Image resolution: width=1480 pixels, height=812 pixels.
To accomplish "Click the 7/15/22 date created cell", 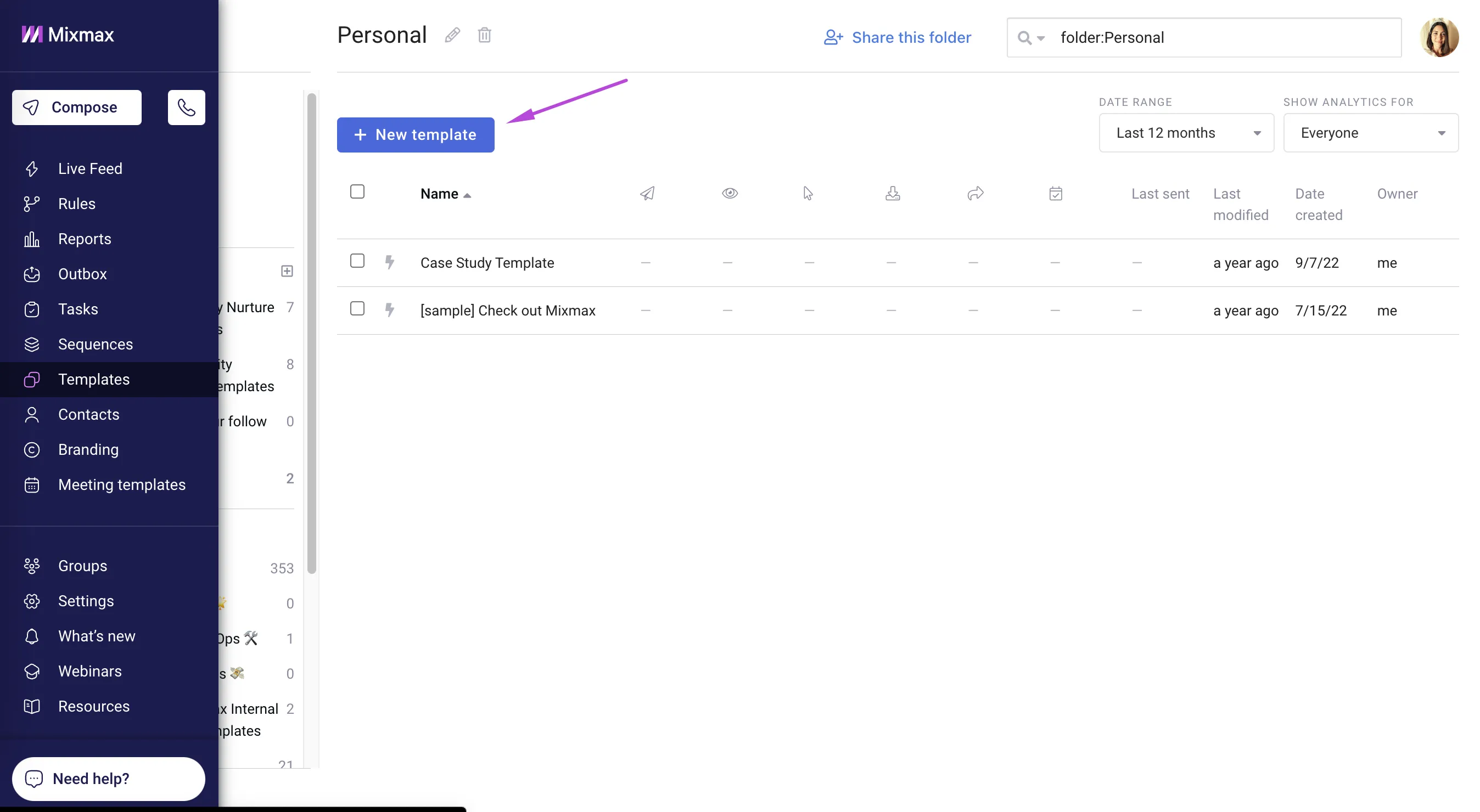I will (1321, 310).
